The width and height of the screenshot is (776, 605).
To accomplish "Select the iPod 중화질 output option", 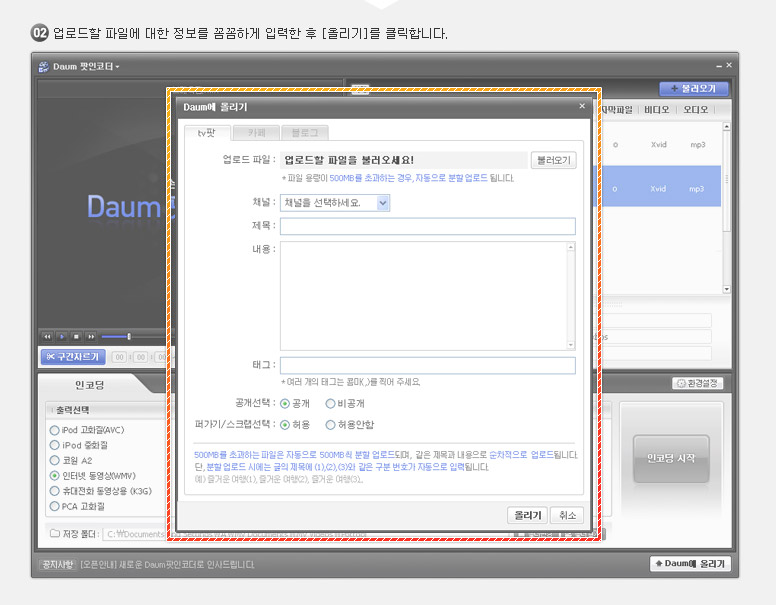I will pyautogui.click(x=54, y=446).
